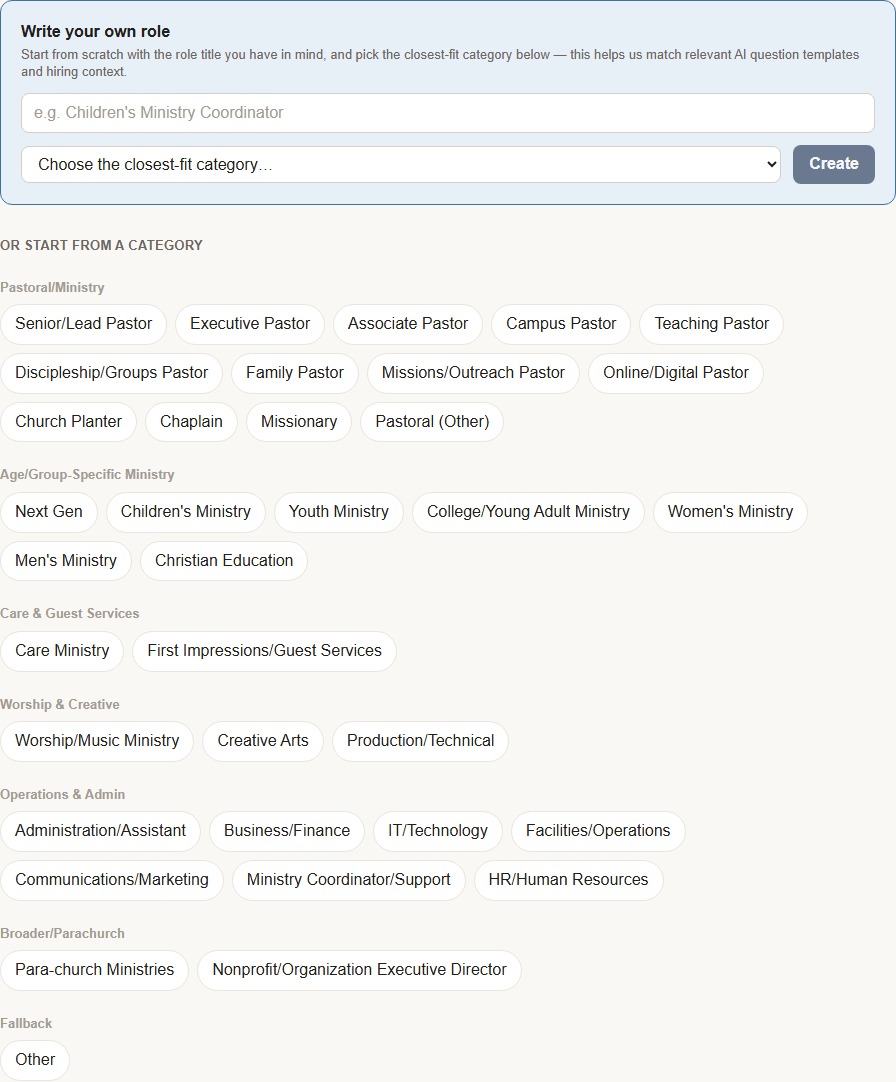The height and width of the screenshot is (1082, 896).
Task: Select the Senior/Lead Pastor category
Action: click(84, 324)
